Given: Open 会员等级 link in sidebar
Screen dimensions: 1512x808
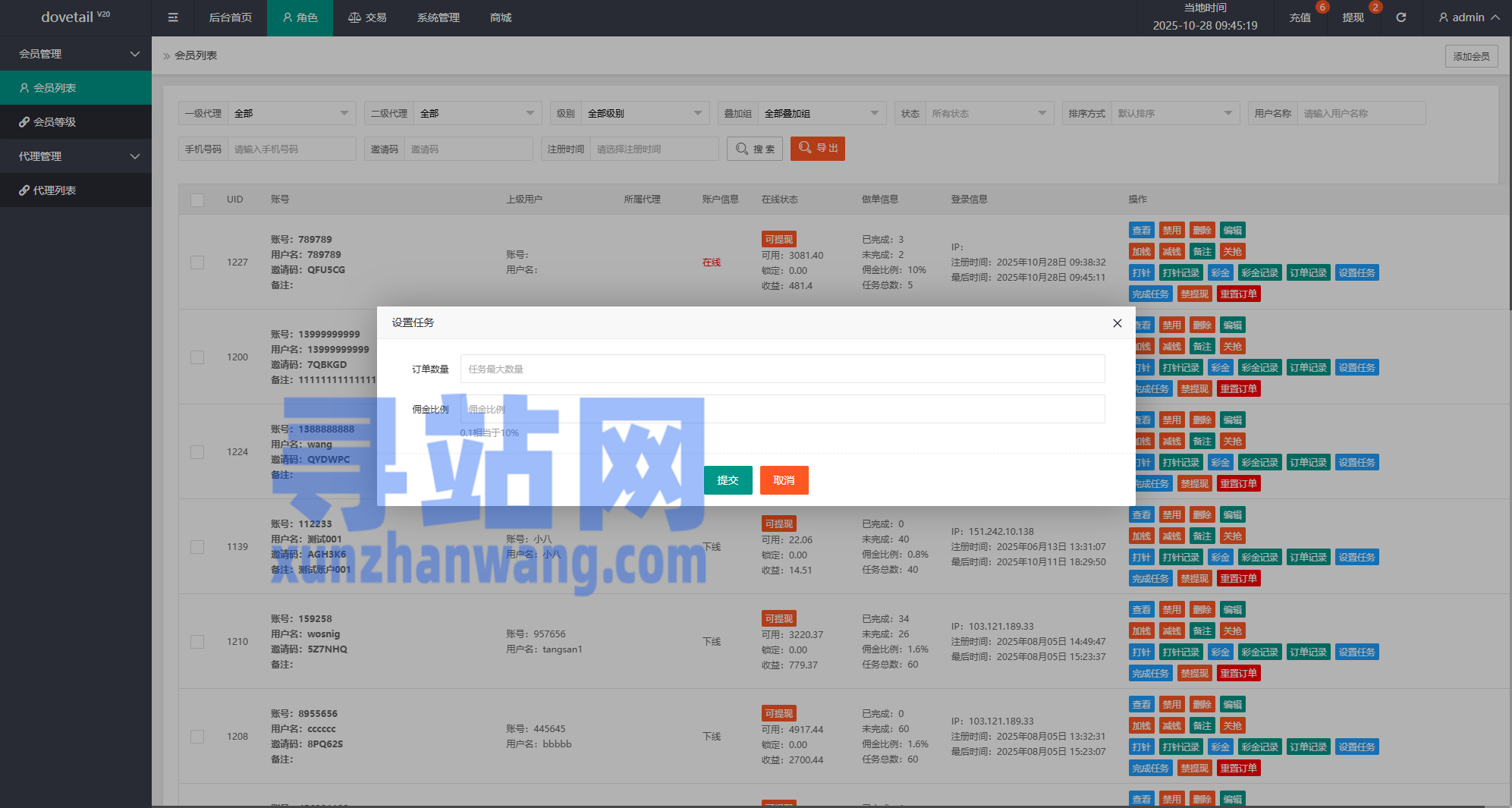Looking at the screenshot, I should 76,122.
